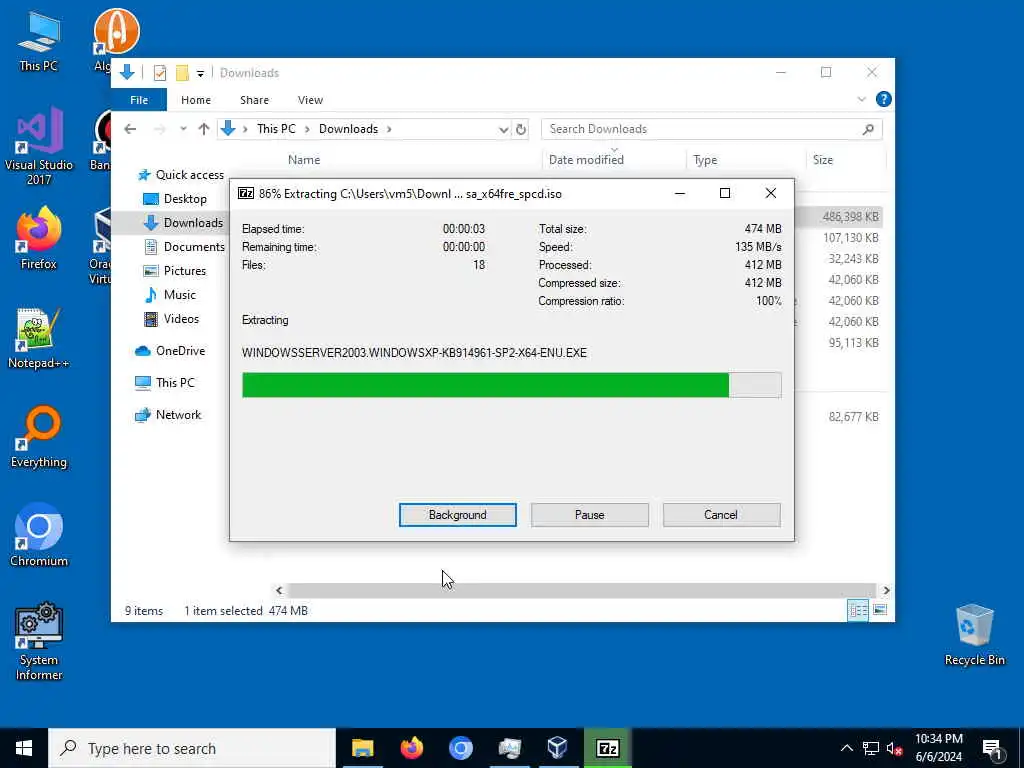Click Properties quick access toolbar icon
1024x768 pixels.
[x=160, y=72]
